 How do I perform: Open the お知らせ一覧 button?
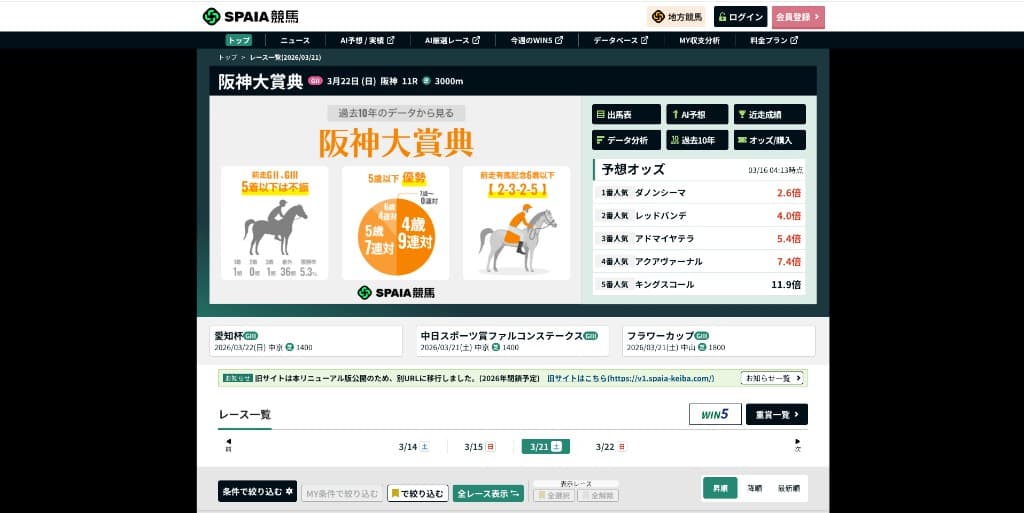(x=772, y=378)
